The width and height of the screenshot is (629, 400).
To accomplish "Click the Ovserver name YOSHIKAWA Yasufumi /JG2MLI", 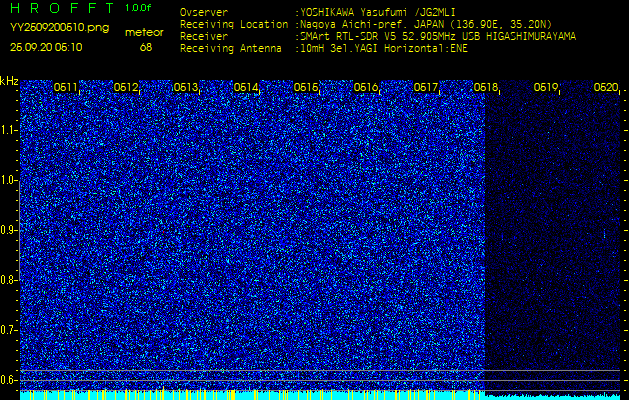I will tap(380, 12).
